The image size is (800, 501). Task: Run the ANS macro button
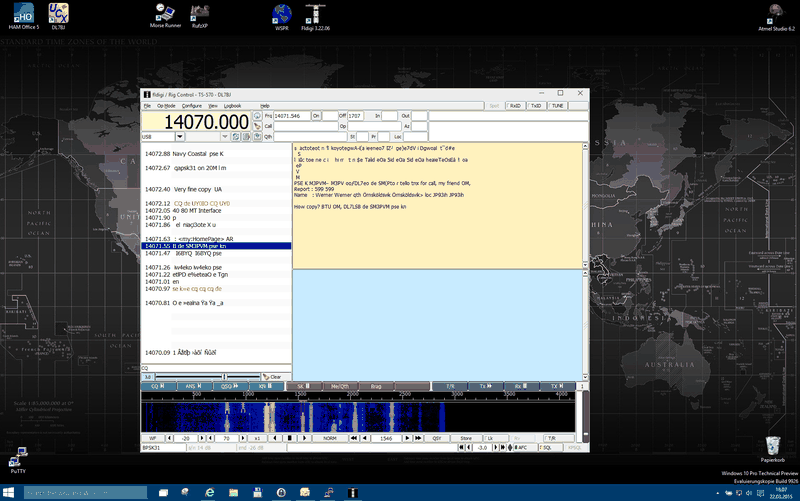click(195, 386)
